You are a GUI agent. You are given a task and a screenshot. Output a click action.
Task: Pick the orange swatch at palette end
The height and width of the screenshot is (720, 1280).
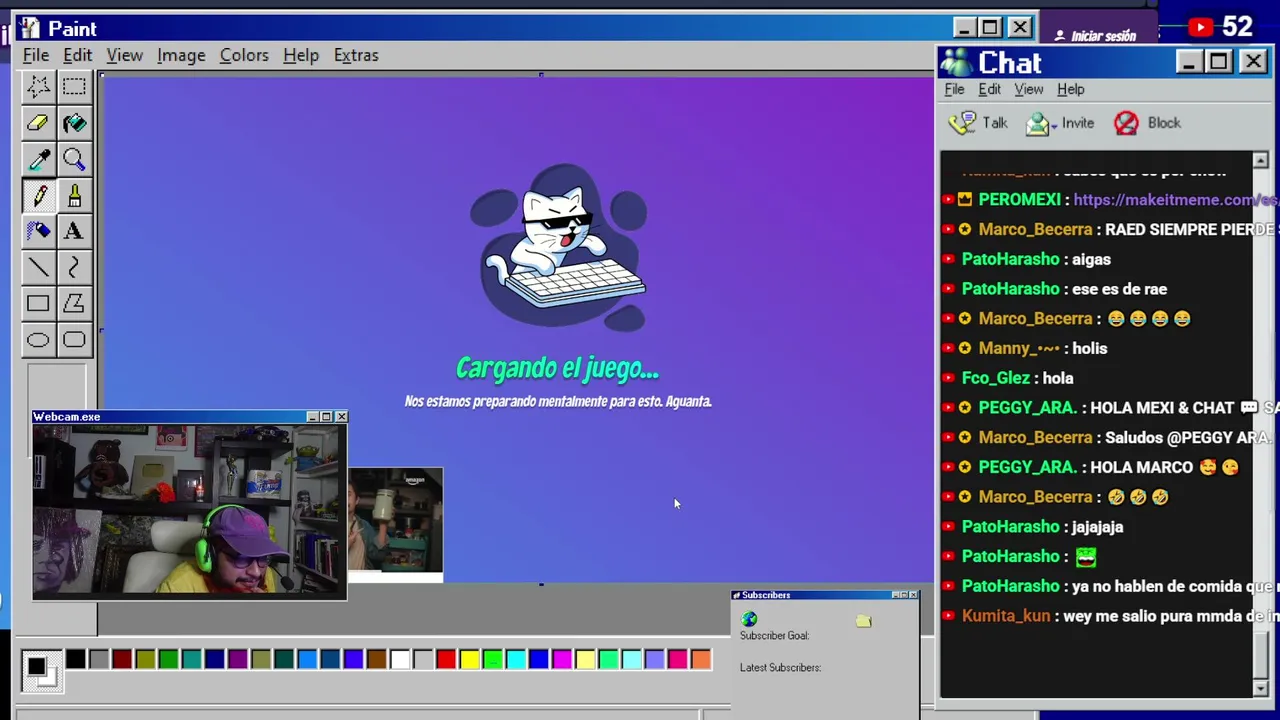click(701, 659)
